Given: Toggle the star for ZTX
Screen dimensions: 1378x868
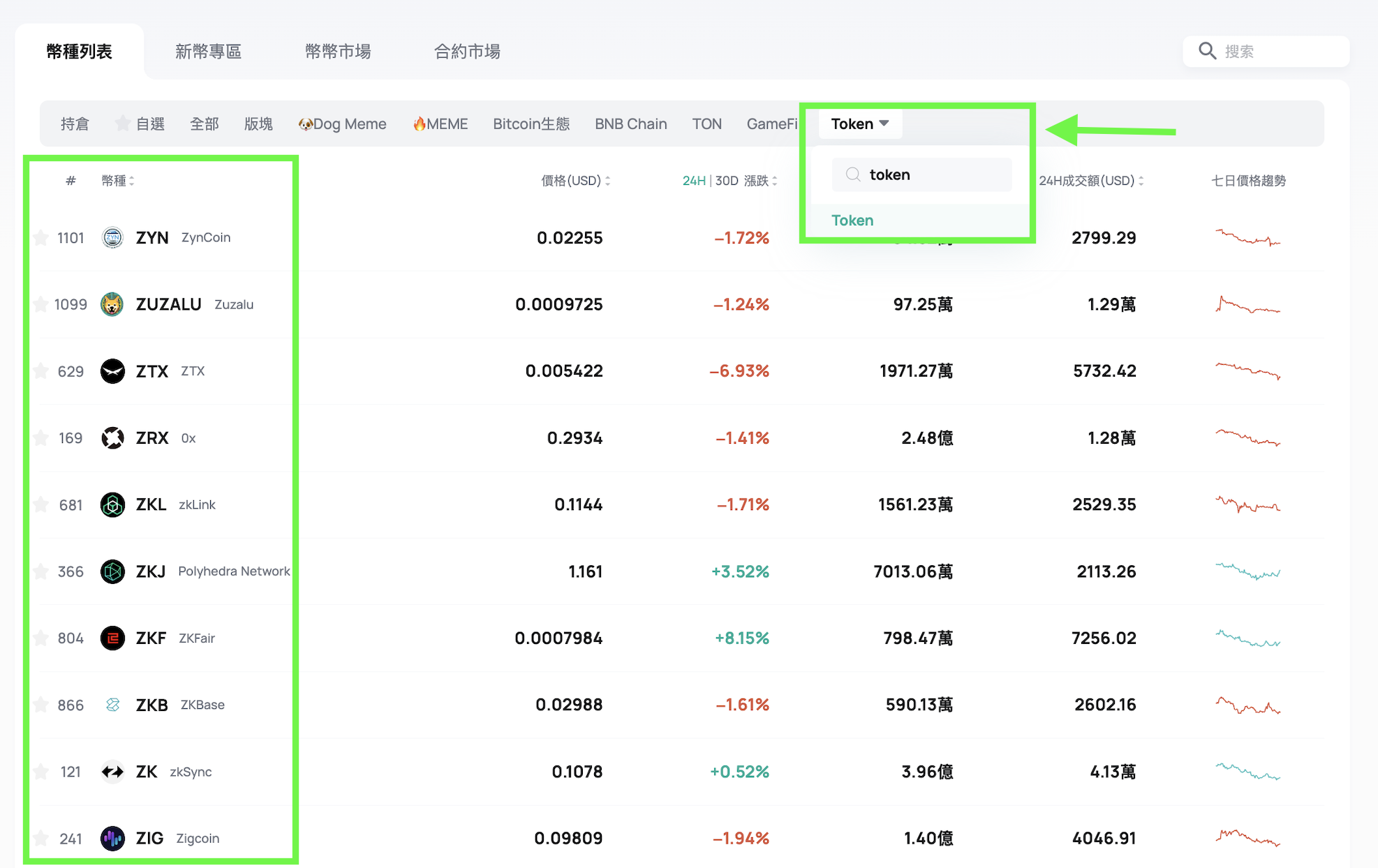Looking at the screenshot, I should tap(41, 371).
